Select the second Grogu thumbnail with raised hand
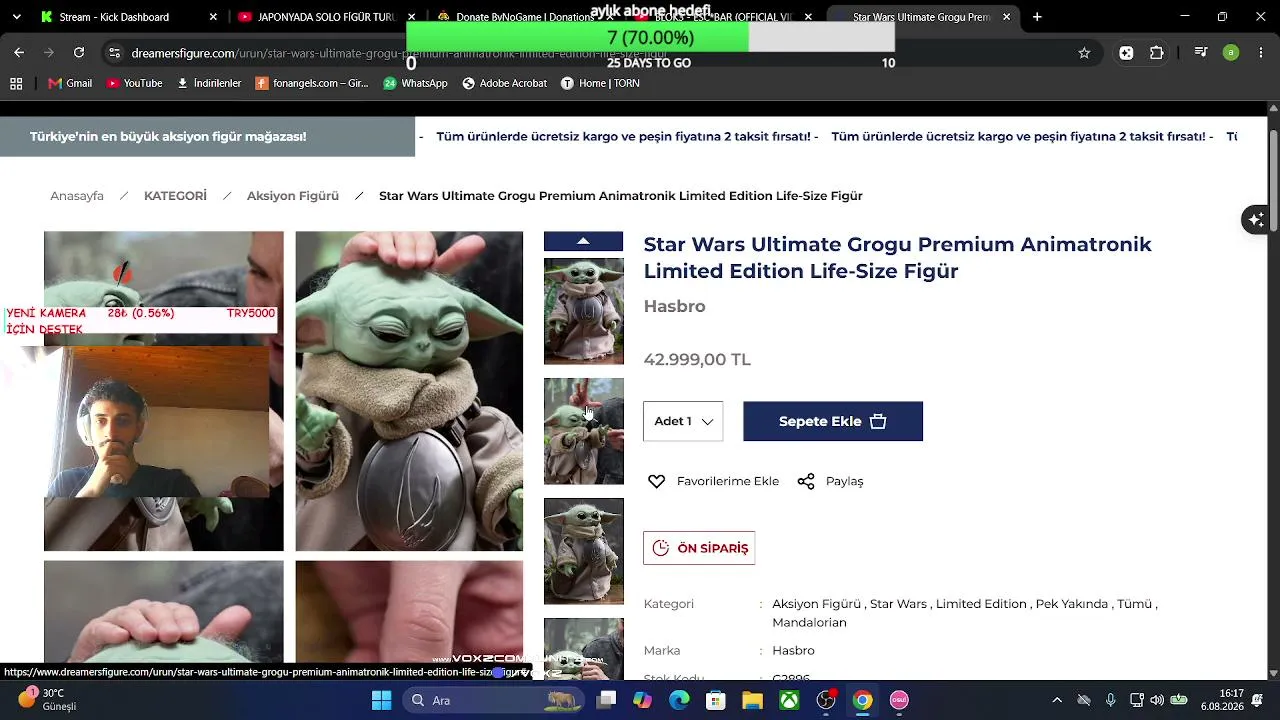This screenshot has width=1280, height=720. (583, 431)
